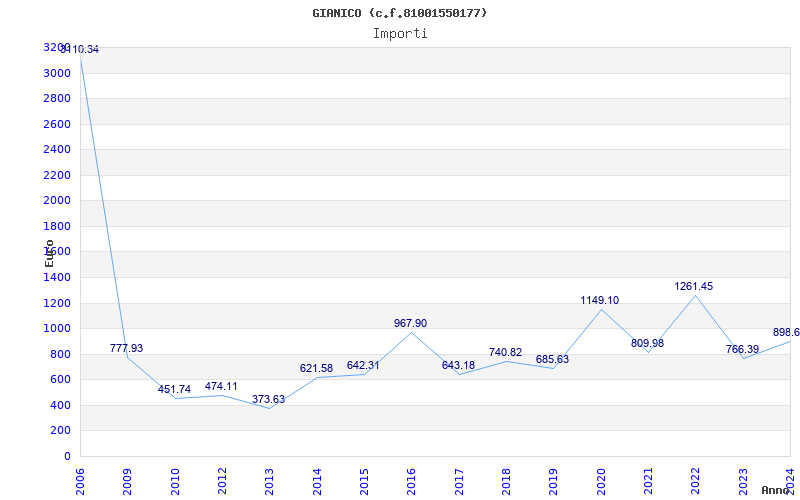Image resolution: width=800 pixels, height=500 pixels.
Task: Click the 2018 x-axis year label
Action: [507, 482]
